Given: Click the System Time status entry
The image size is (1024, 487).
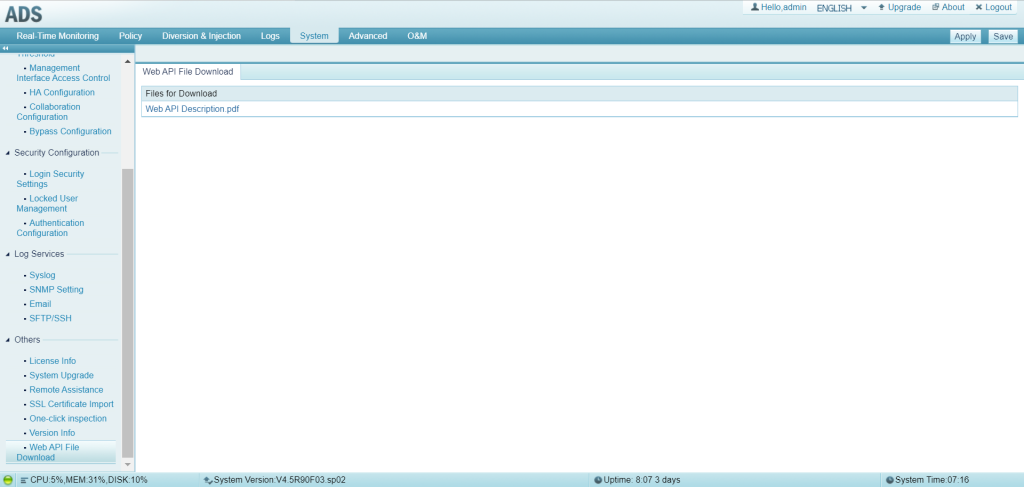Looking at the screenshot, I should [x=927, y=480].
